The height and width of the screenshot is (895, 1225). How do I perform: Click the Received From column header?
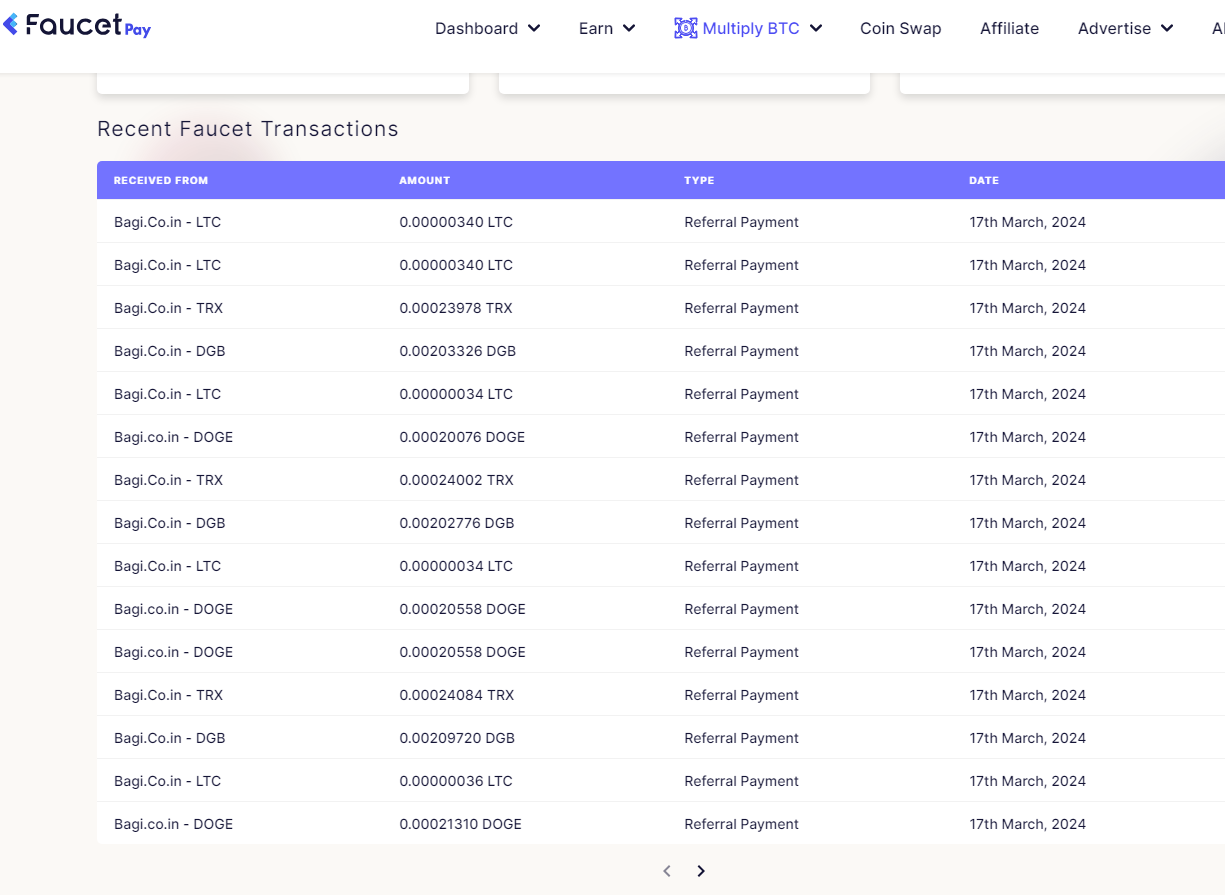click(x=161, y=180)
